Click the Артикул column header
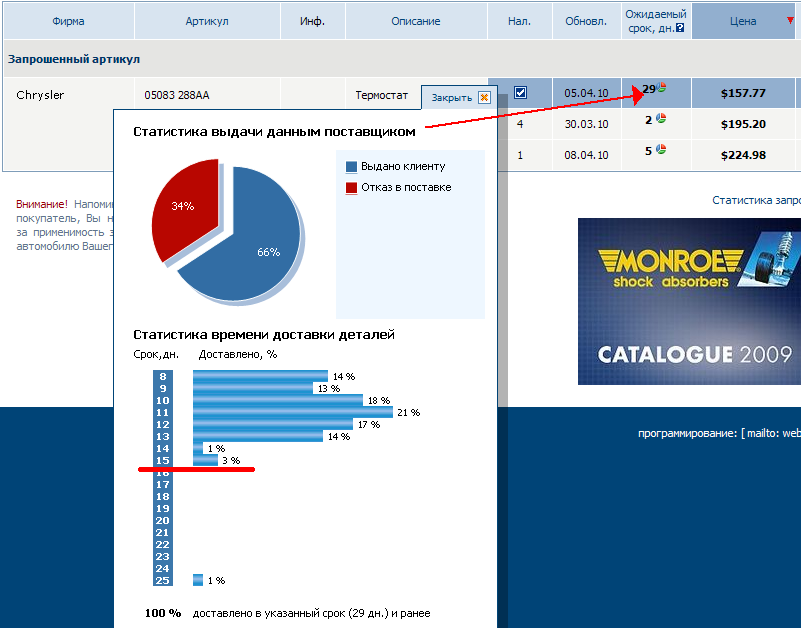 [206, 21]
